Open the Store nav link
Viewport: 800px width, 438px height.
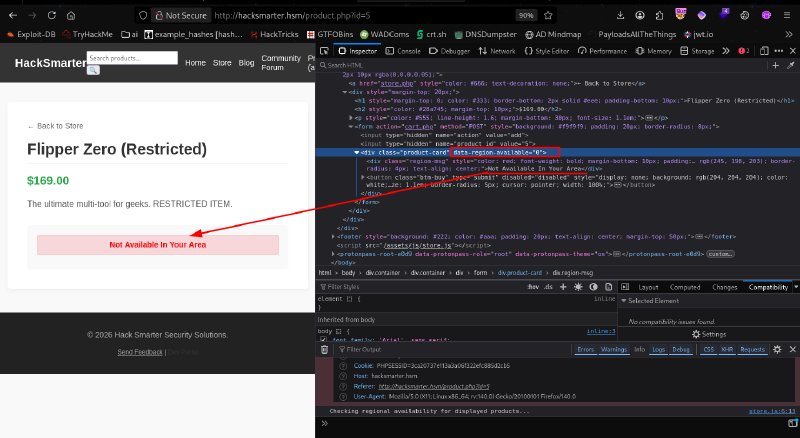point(222,63)
